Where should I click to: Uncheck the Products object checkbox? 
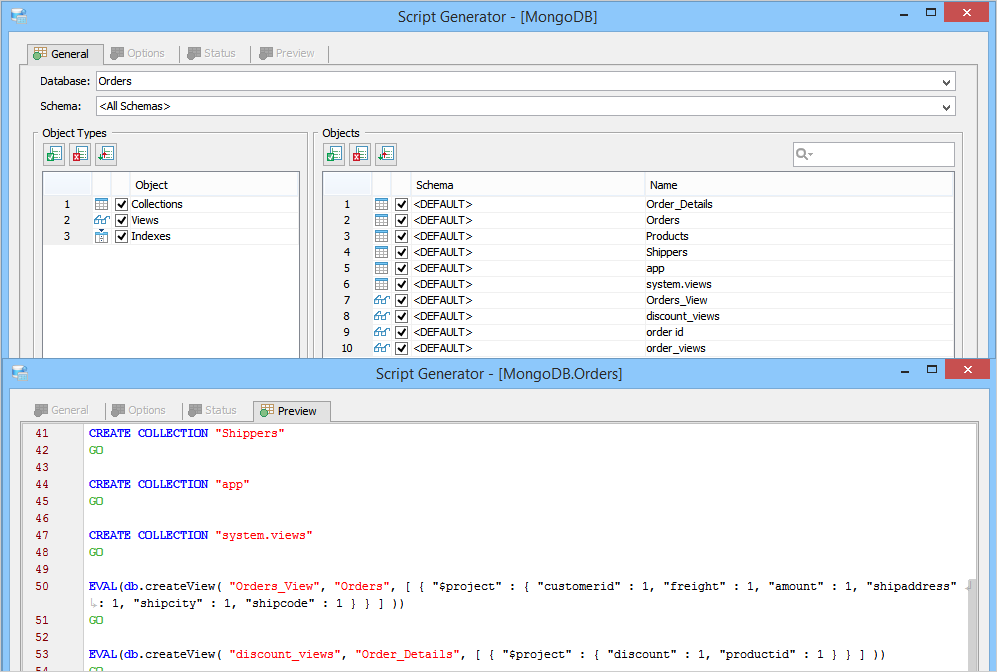[401, 236]
